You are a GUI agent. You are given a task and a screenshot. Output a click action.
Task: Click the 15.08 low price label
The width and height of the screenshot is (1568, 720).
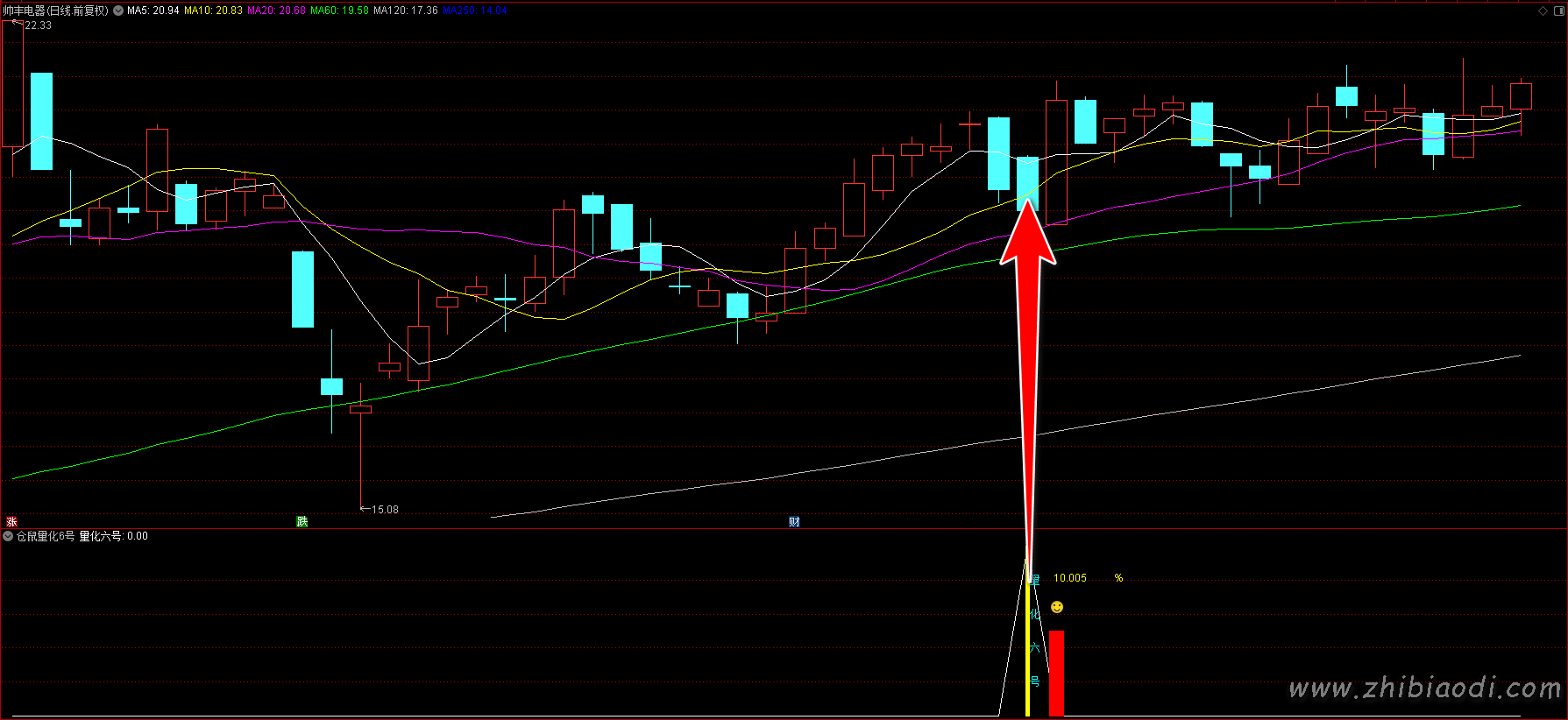385,510
